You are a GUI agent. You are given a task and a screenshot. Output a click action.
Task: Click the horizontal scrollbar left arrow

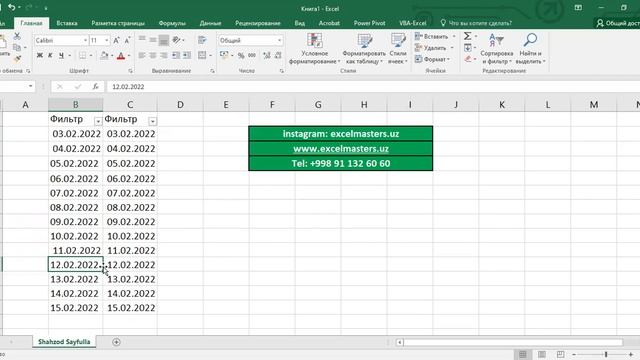(400, 342)
